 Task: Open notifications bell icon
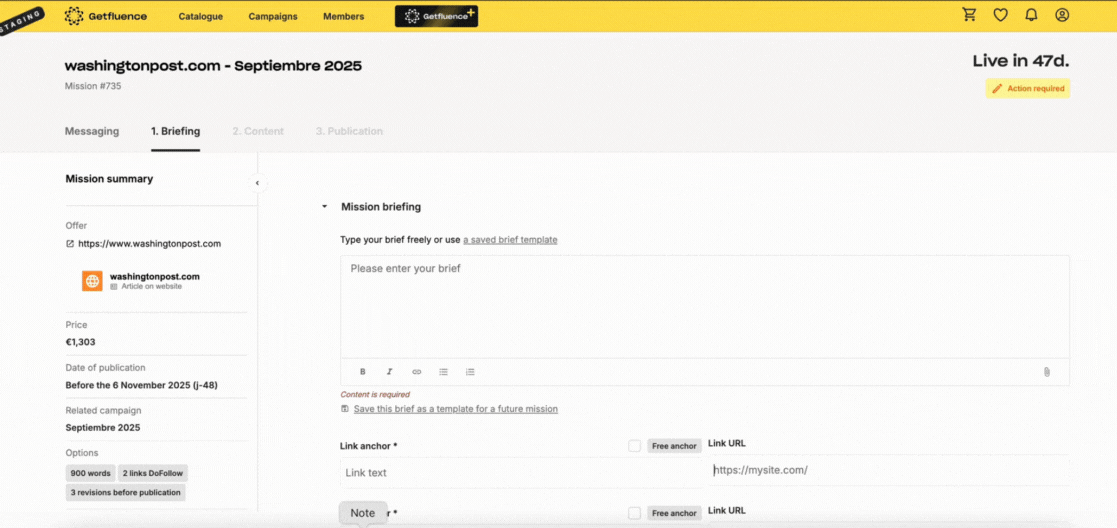tap(1031, 15)
